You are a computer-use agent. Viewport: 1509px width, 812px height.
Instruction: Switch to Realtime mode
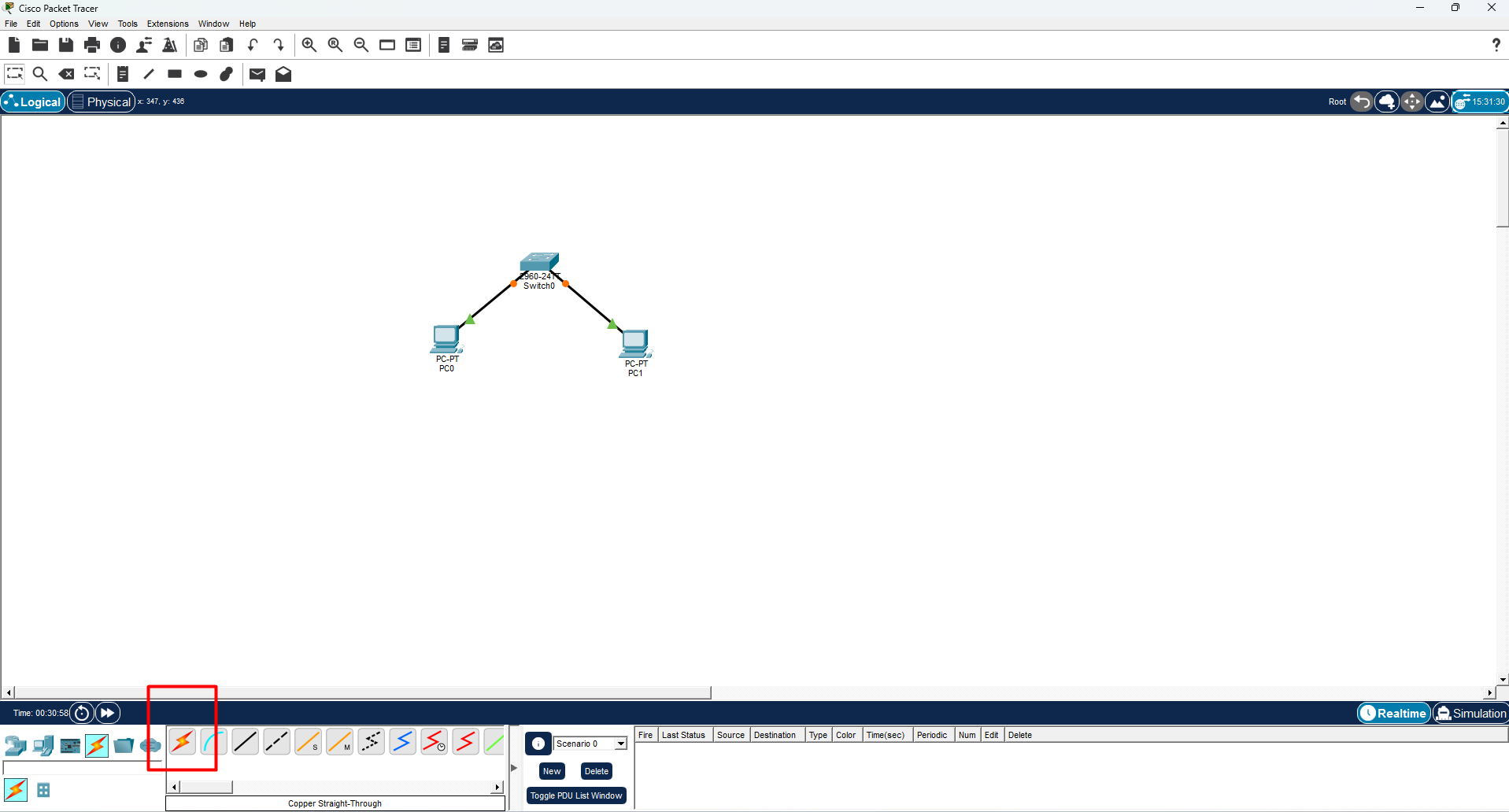coord(1394,713)
